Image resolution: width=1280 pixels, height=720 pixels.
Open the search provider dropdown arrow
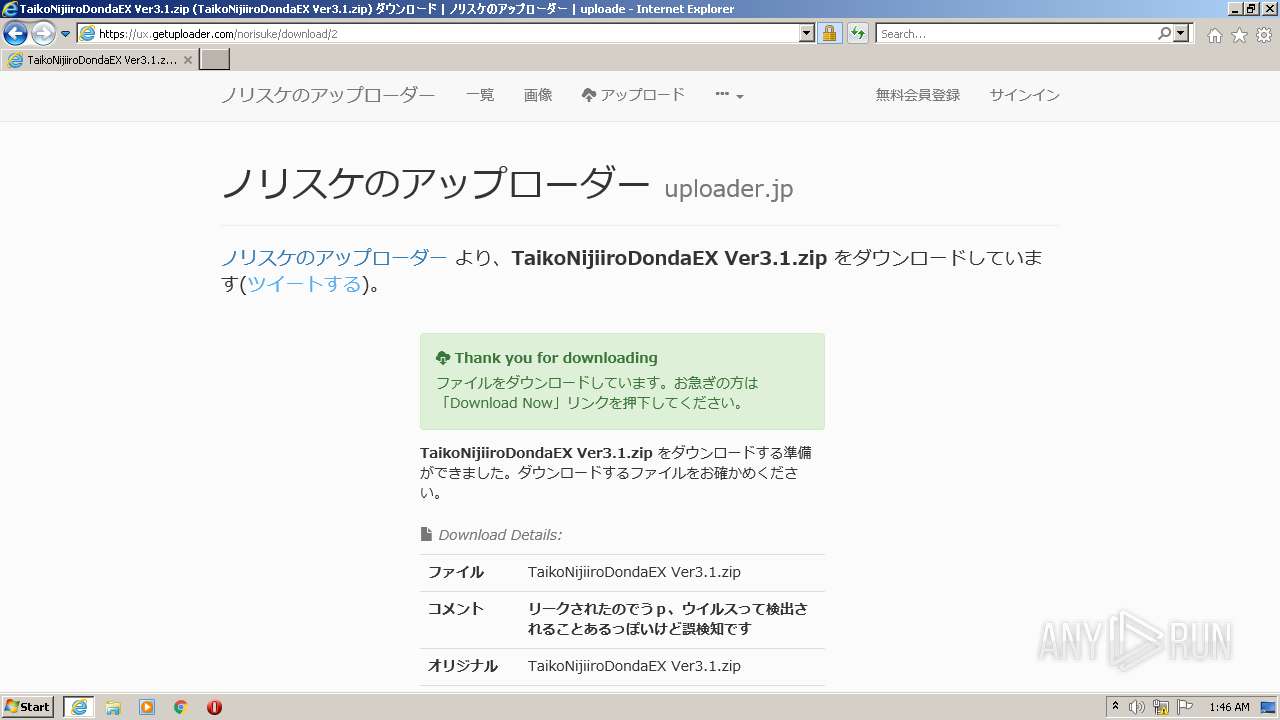[x=1182, y=33]
